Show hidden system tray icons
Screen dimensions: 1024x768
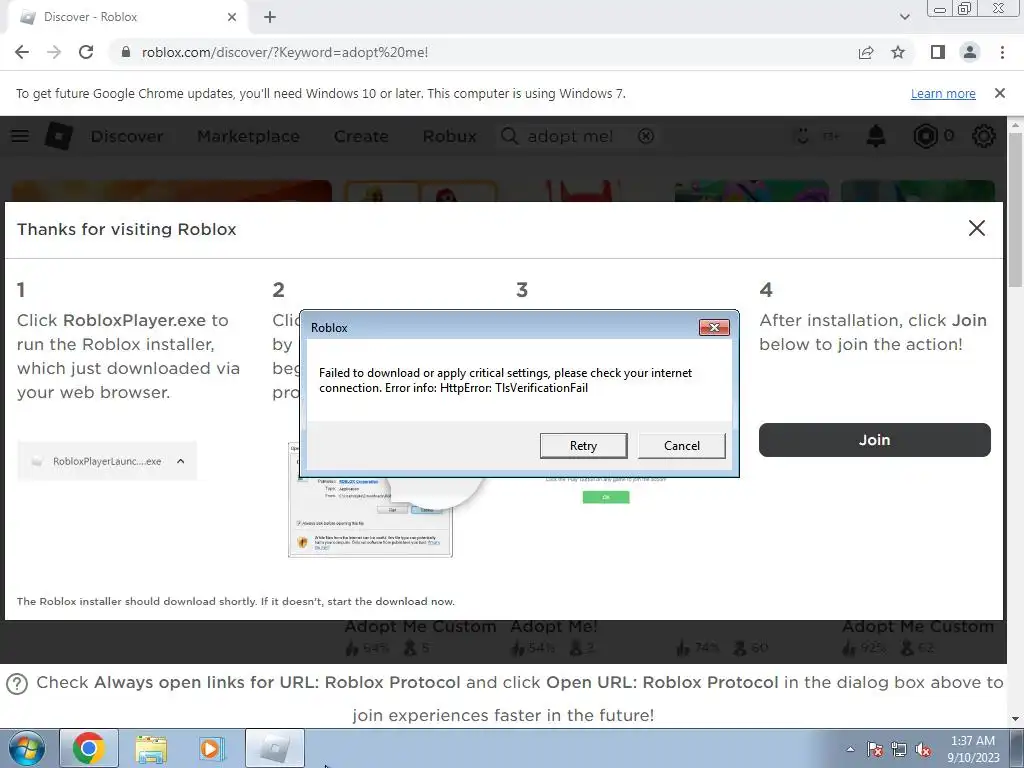pyautogui.click(x=850, y=749)
